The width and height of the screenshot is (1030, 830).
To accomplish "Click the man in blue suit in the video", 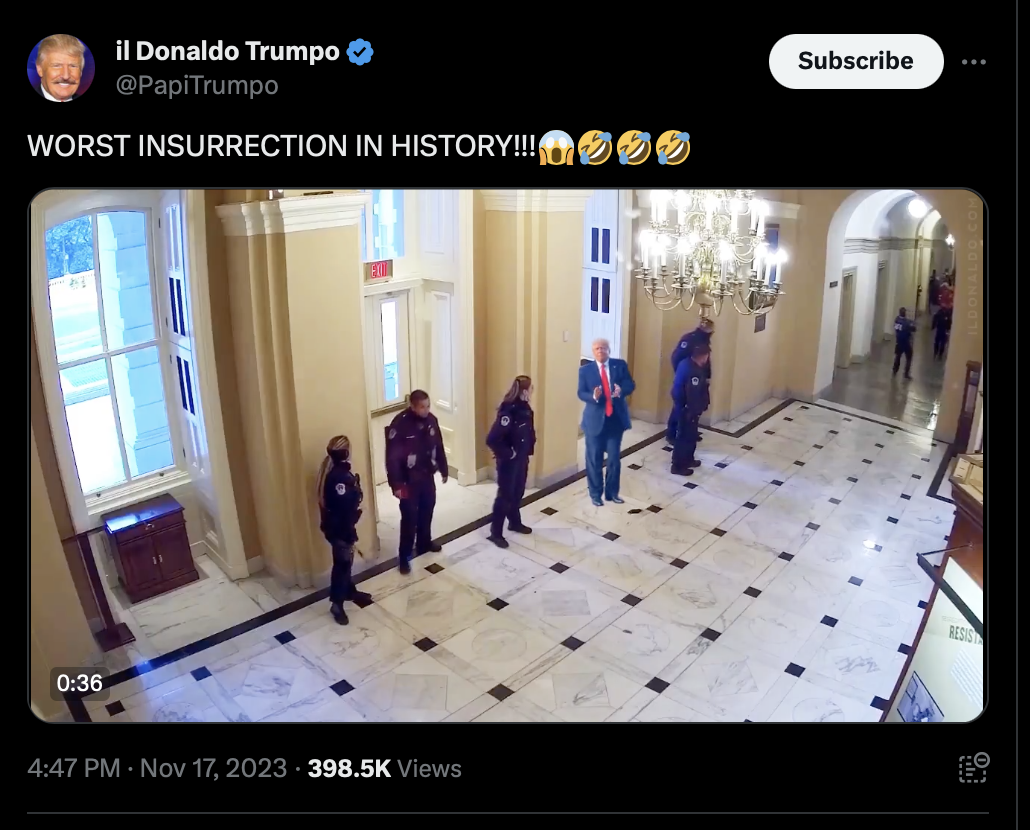I will 605,421.
